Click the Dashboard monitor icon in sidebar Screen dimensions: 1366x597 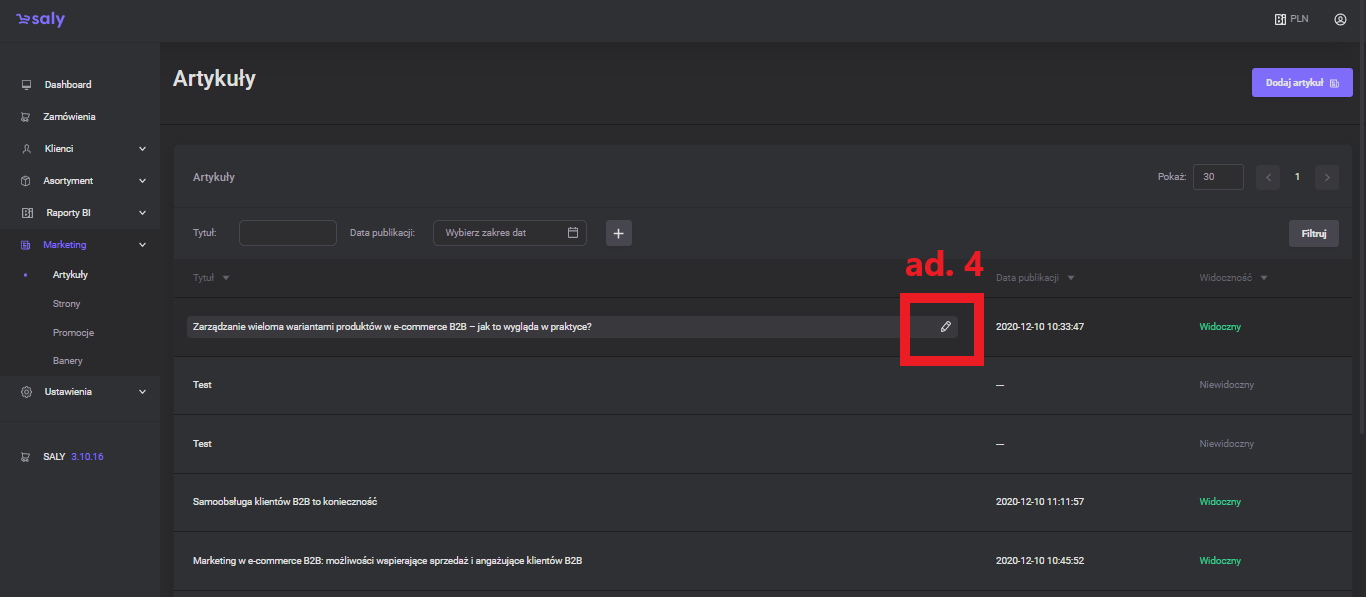(27, 85)
